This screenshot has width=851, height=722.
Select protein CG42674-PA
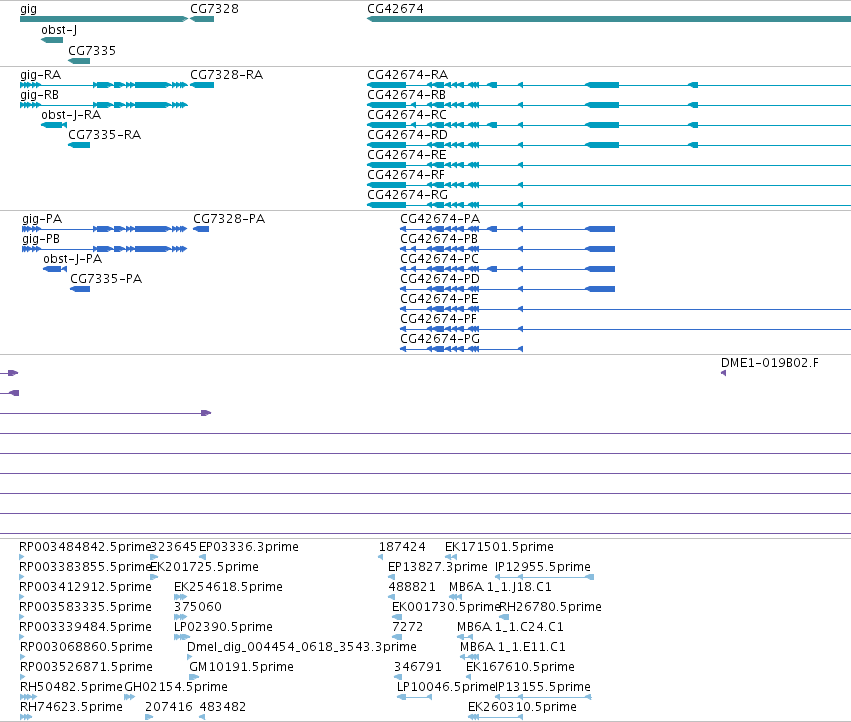pyautogui.click(x=440, y=219)
